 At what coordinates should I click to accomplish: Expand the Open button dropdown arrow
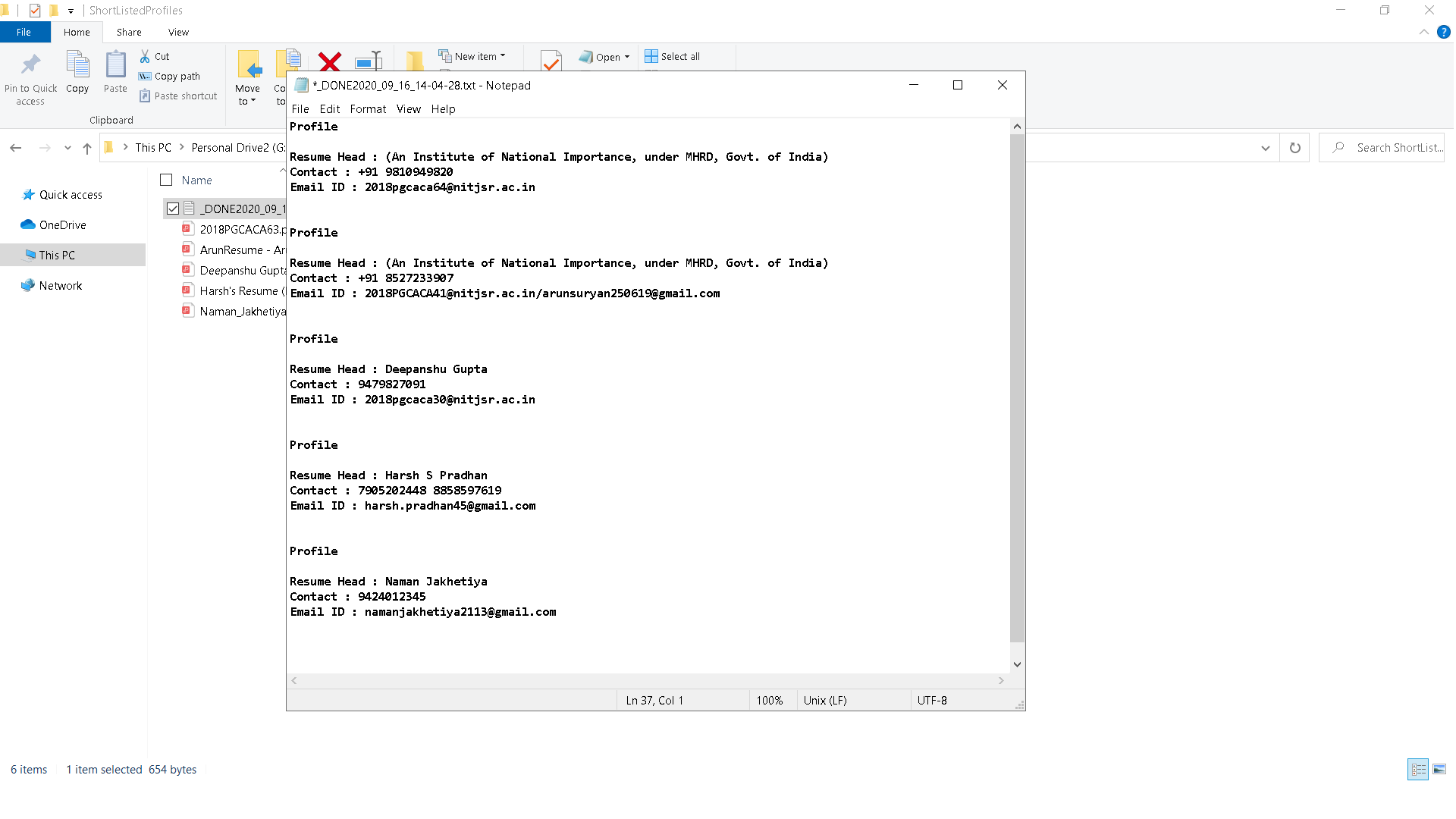pyautogui.click(x=627, y=57)
